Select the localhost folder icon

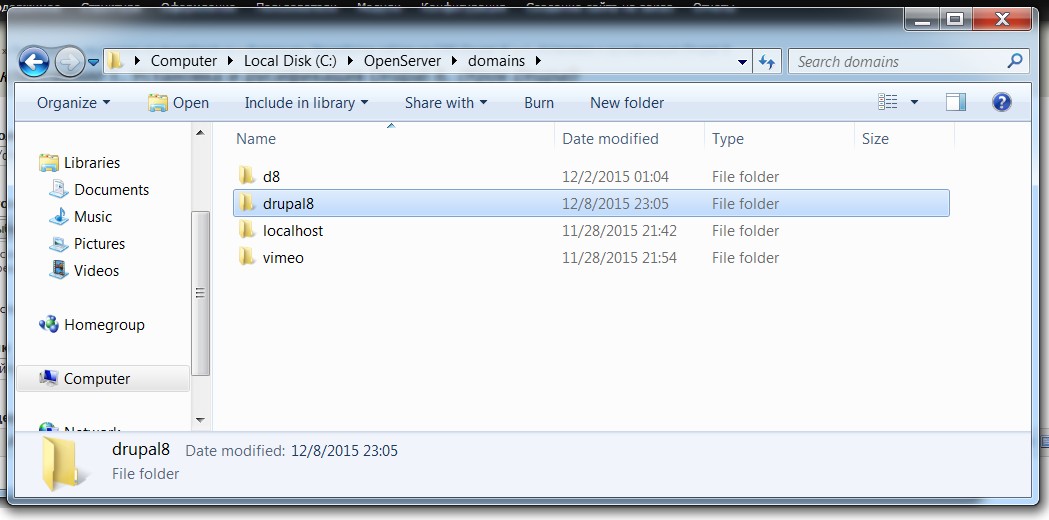[247, 230]
